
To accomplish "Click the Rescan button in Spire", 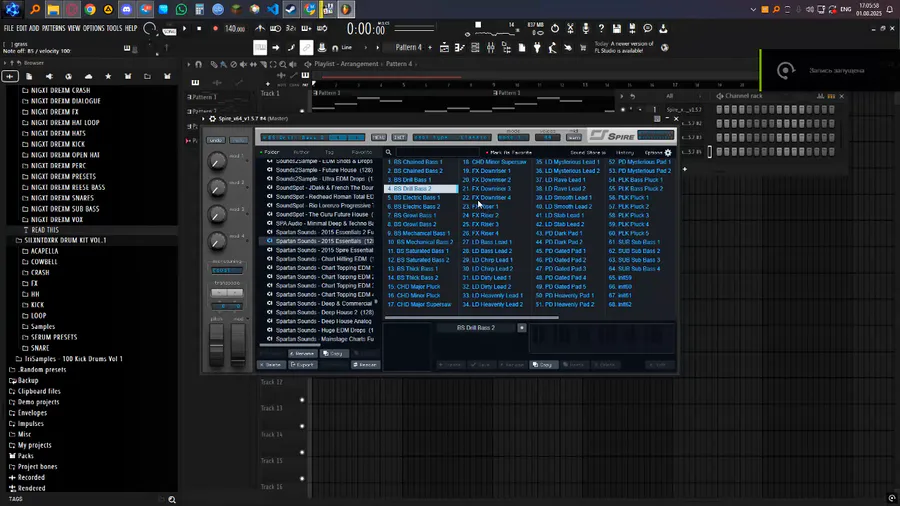I will coord(366,365).
